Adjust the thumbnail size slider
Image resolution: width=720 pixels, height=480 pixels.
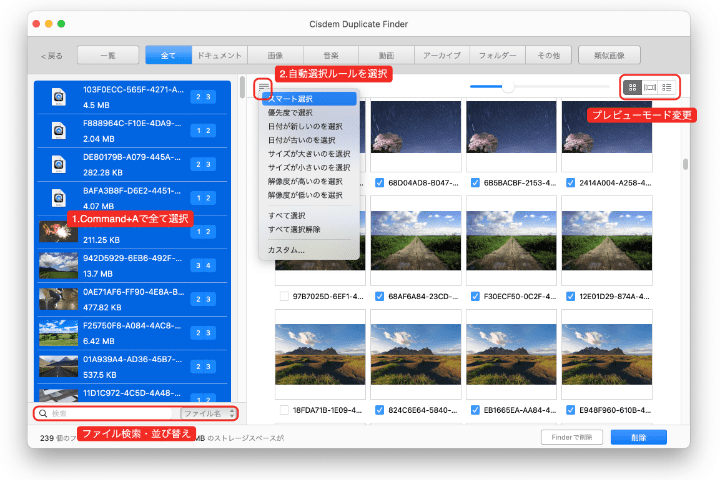508,88
